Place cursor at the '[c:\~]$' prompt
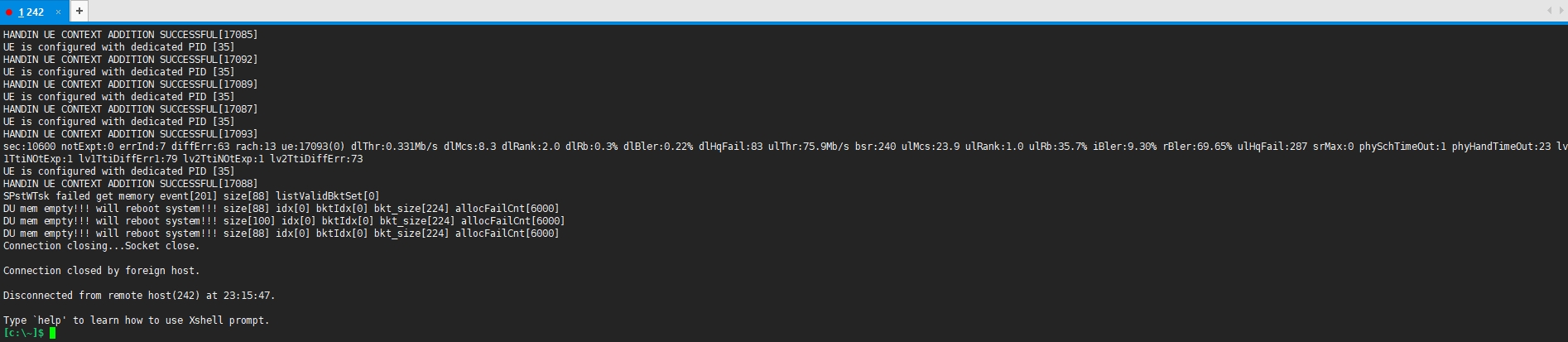 pos(23,333)
